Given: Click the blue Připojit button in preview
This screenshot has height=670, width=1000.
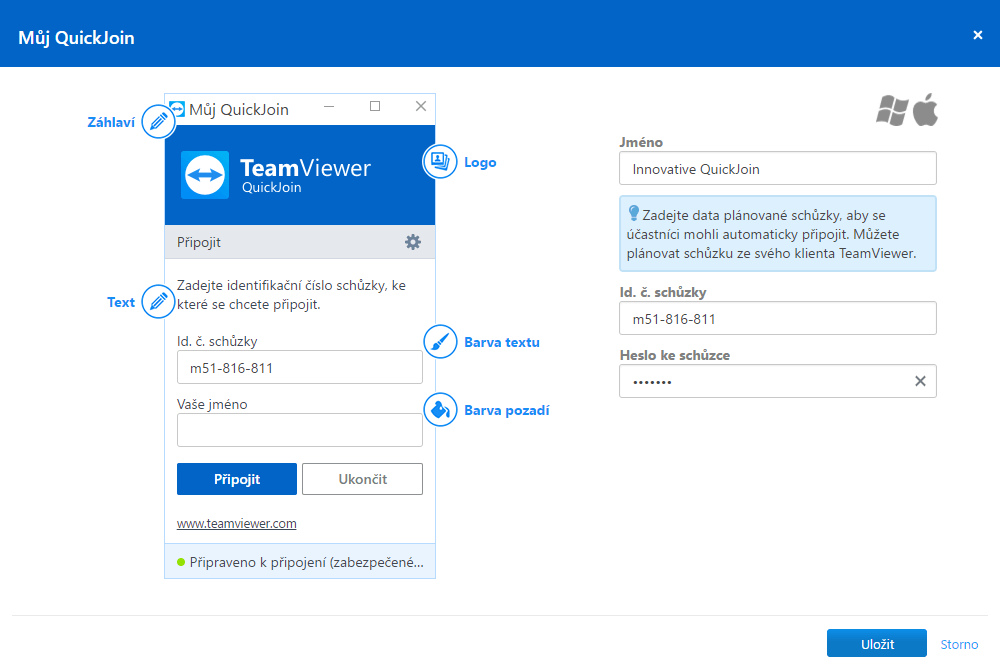Looking at the screenshot, I should (x=237, y=479).
